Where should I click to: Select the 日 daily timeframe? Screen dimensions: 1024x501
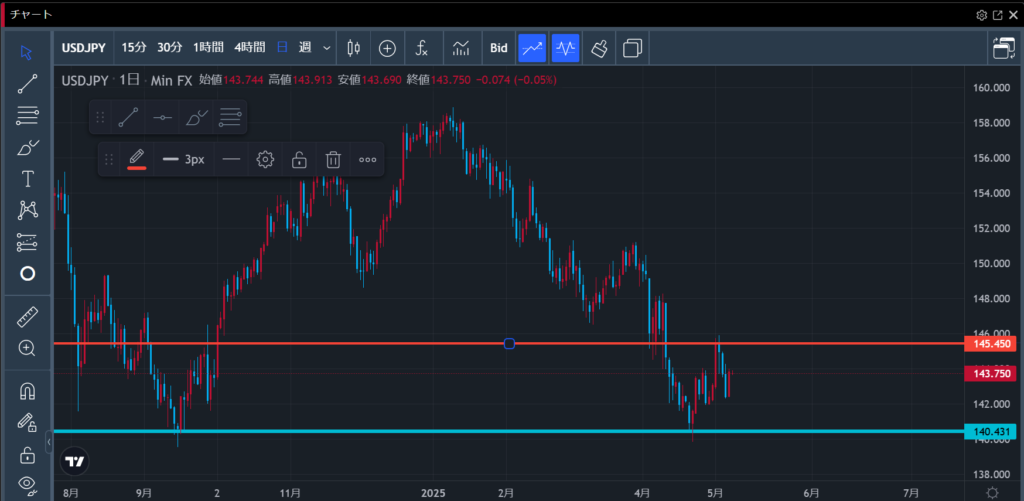282,48
